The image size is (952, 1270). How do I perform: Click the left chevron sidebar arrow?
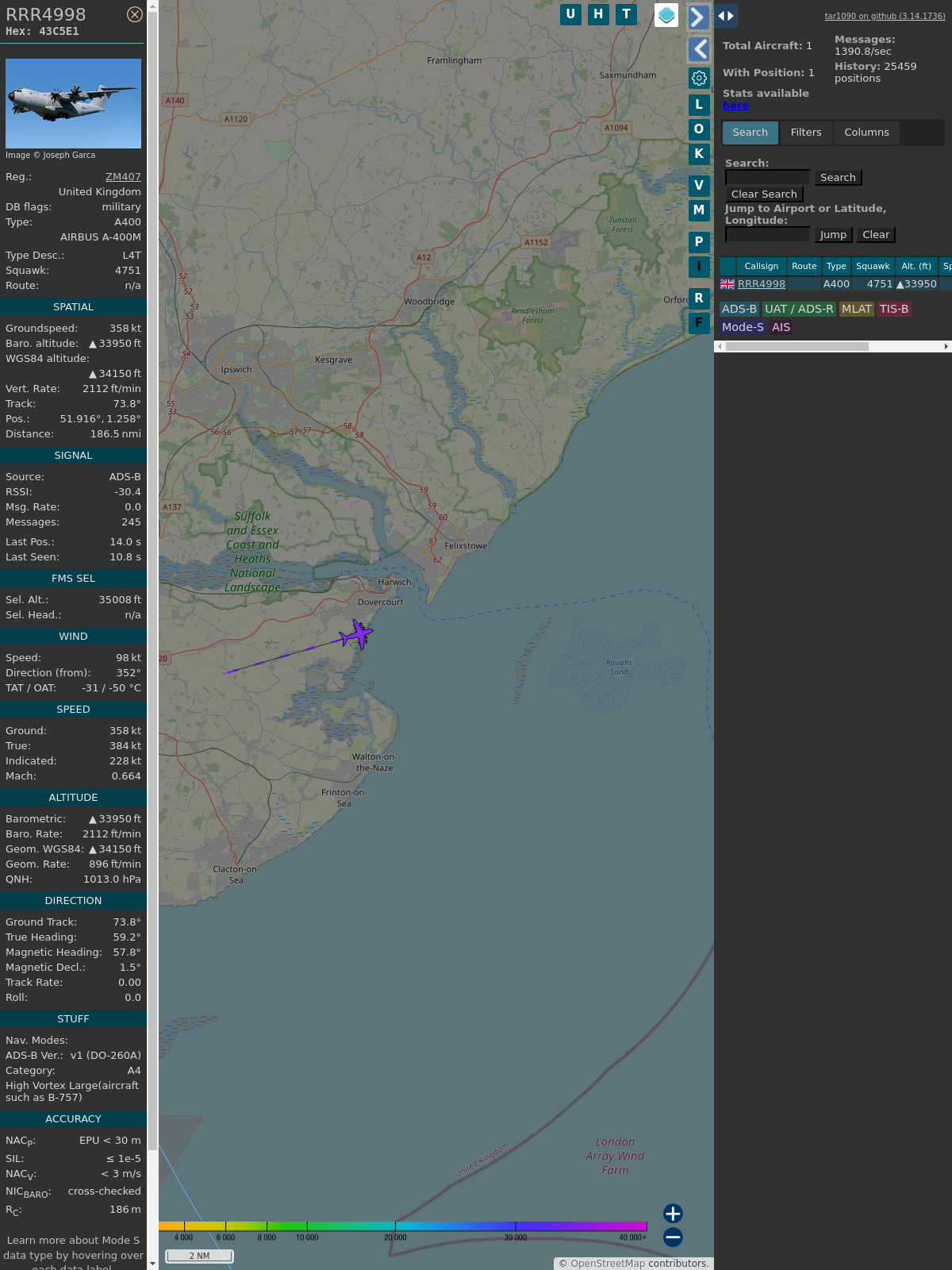click(698, 49)
